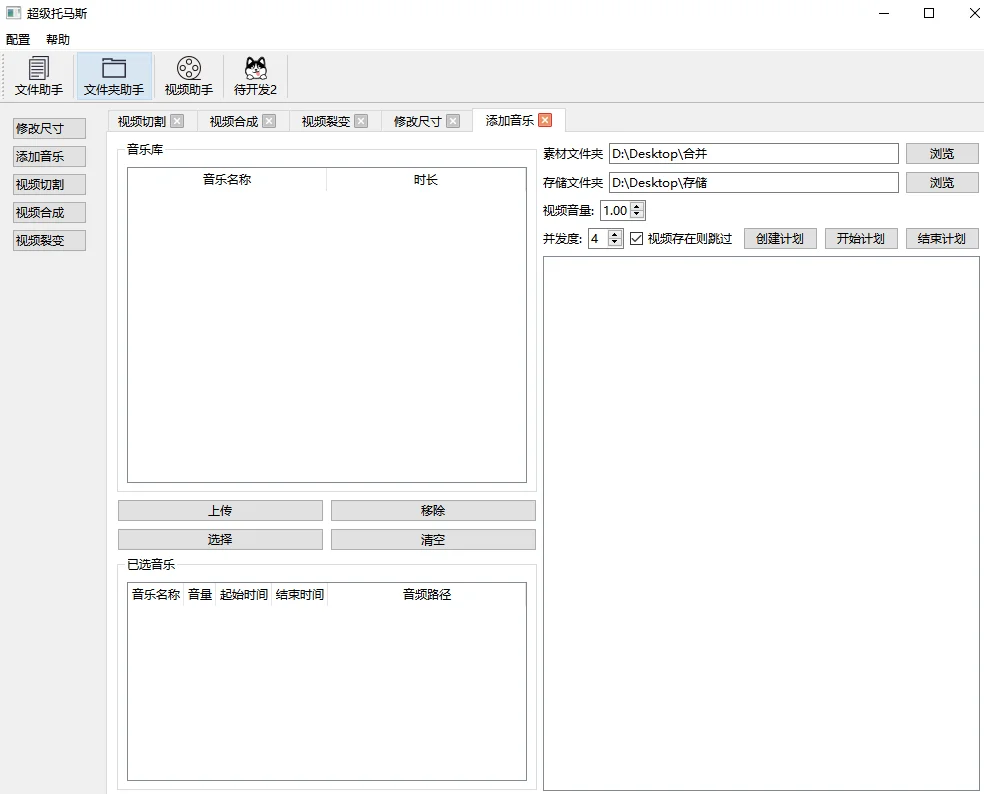
Task: Click the 创建计划 button
Action: (x=780, y=239)
